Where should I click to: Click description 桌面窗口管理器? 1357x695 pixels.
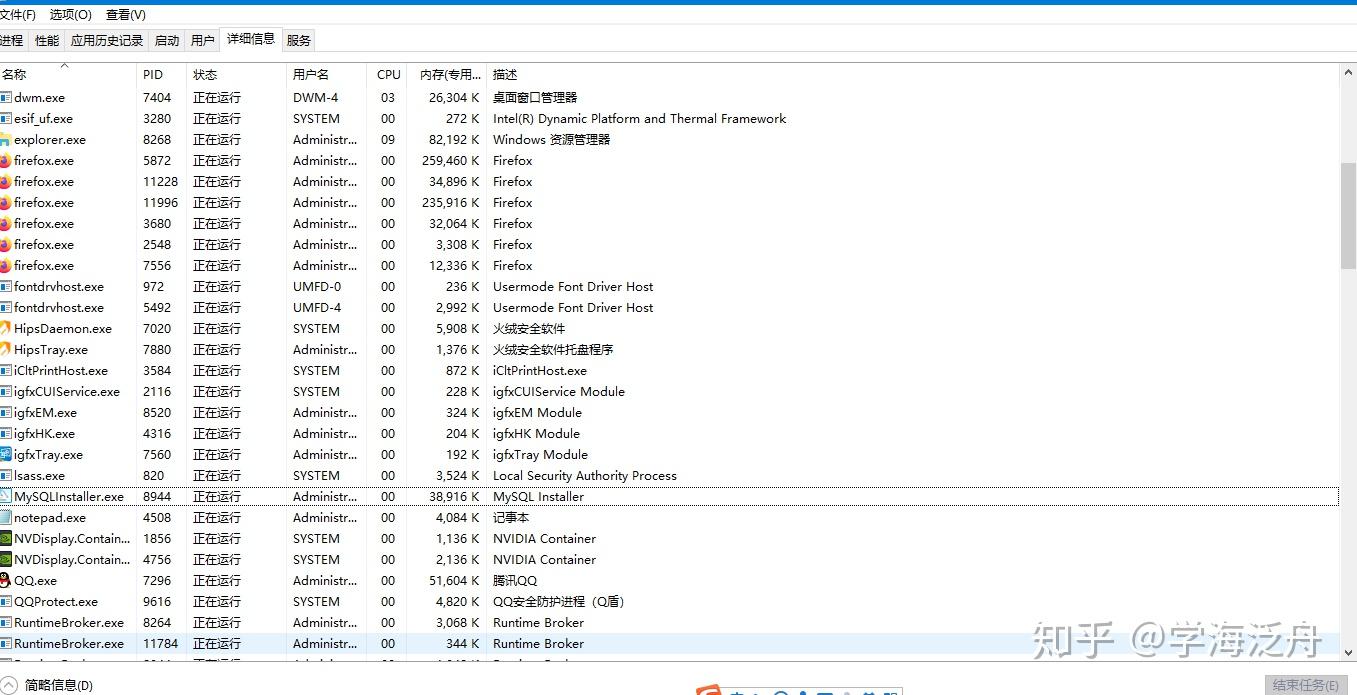pos(535,97)
